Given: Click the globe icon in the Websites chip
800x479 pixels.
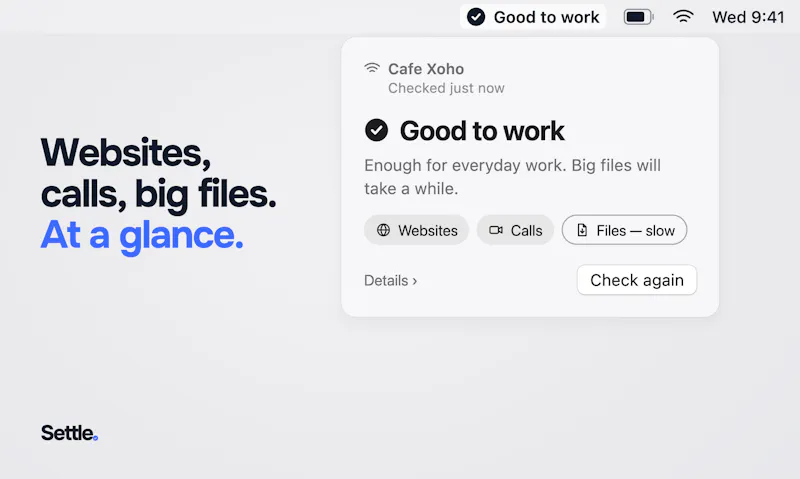Looking at the screenshot, I should coord(383,230).
